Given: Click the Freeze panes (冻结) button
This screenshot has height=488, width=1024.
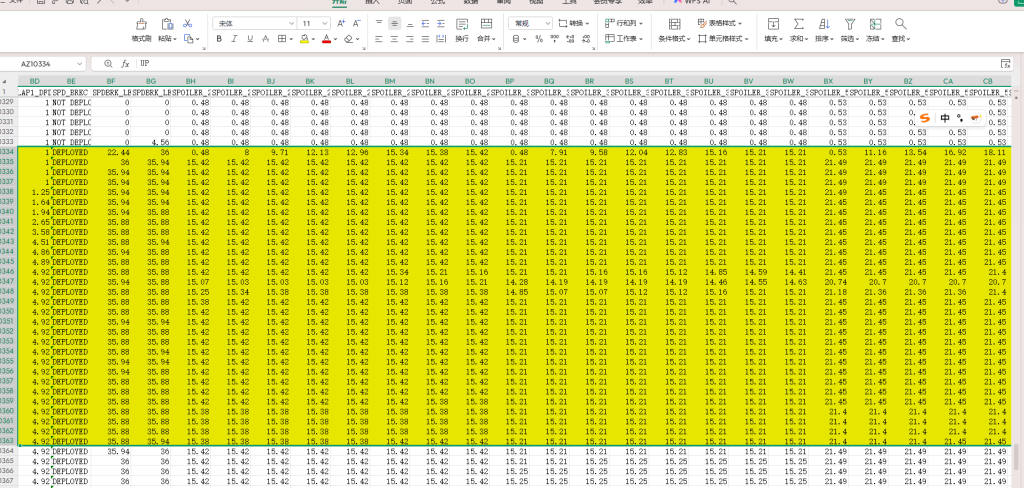Looking at the screenshot, I should coord(875,30).
